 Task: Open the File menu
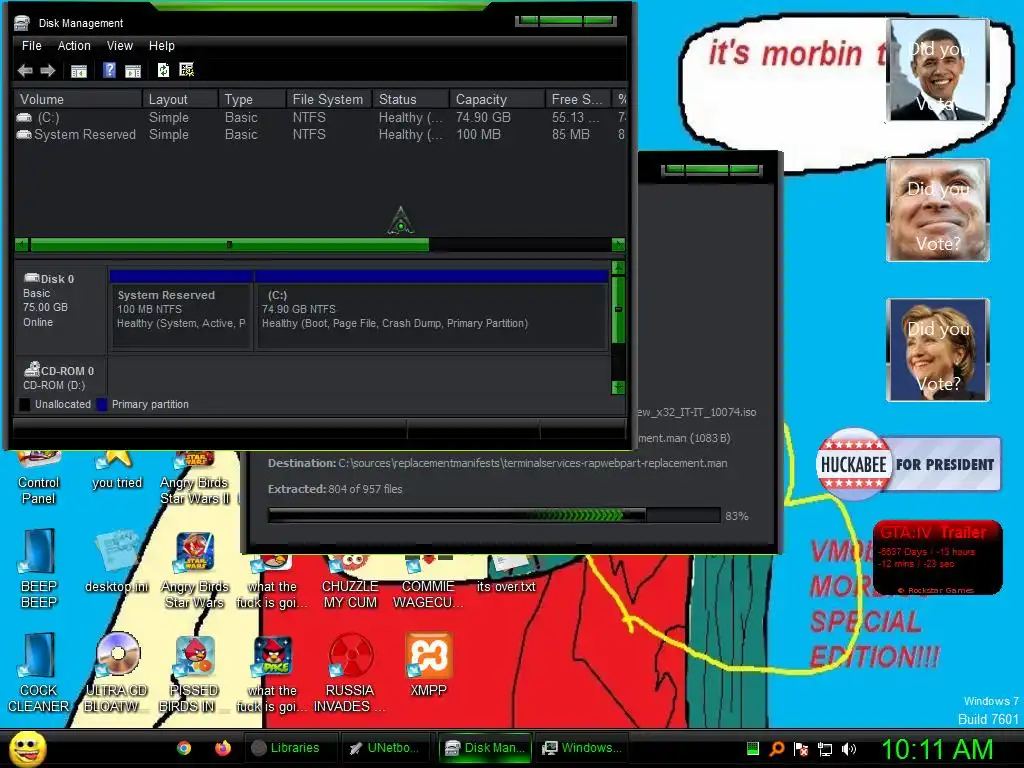pyautogui.click(x=31, y=46)
